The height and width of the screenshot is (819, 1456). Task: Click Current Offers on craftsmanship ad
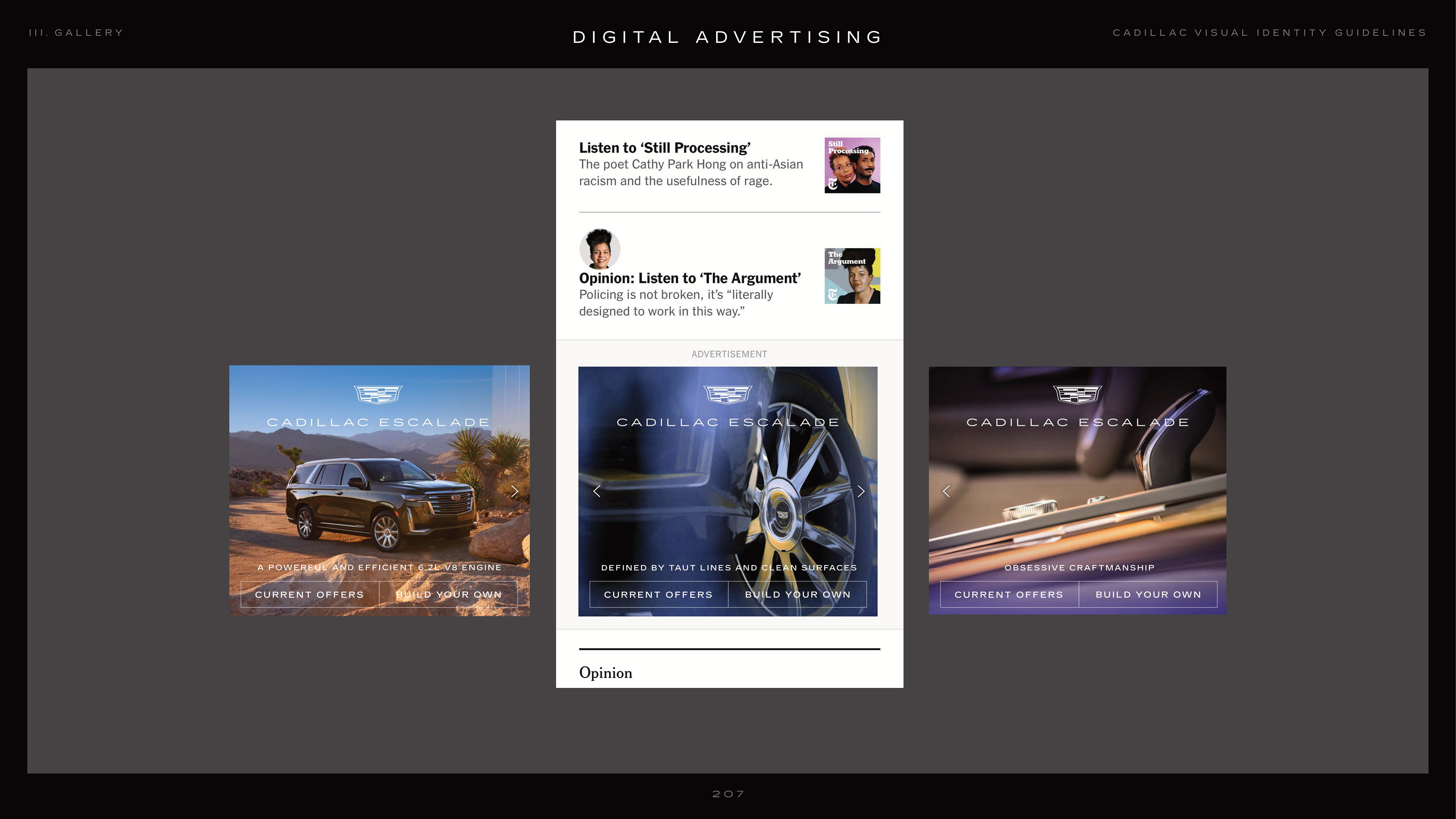point(1009,595)
